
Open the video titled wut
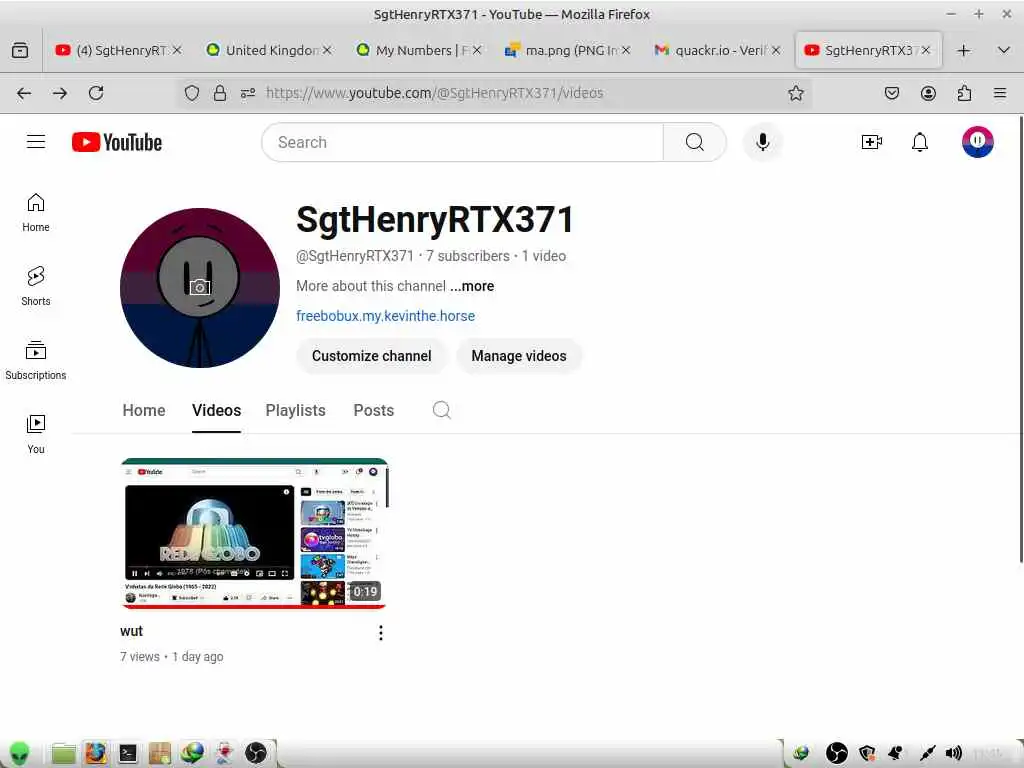(x=131, y=632)
